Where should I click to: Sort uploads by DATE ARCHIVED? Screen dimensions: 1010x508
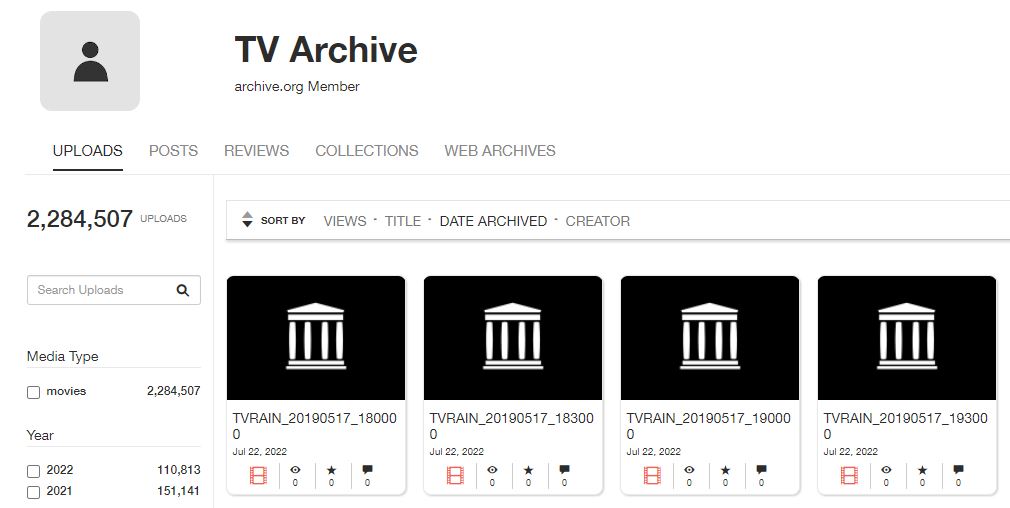pyautogui.click(x=493, y=221)
